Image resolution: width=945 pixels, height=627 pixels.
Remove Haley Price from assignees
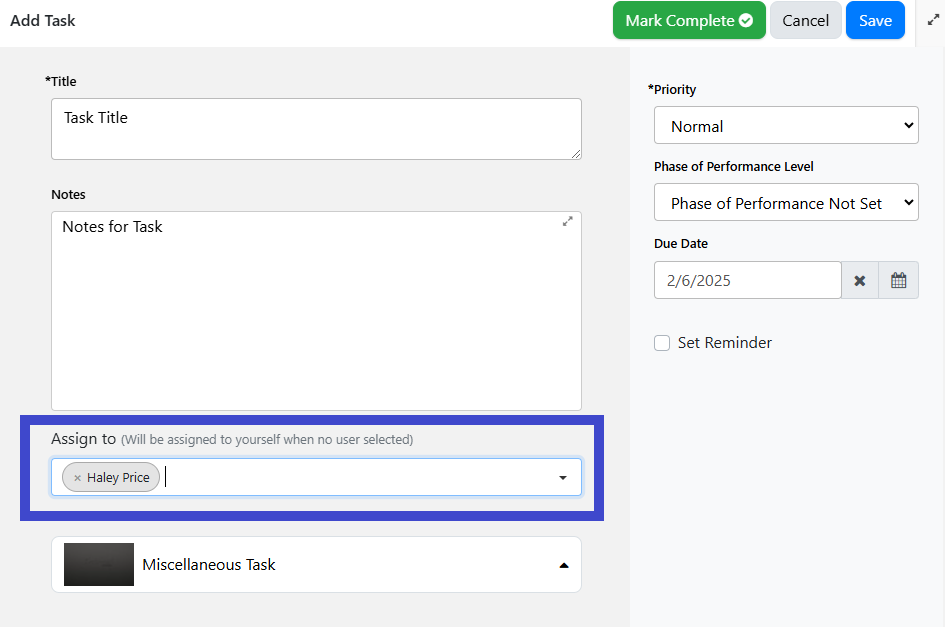[77, 478]
